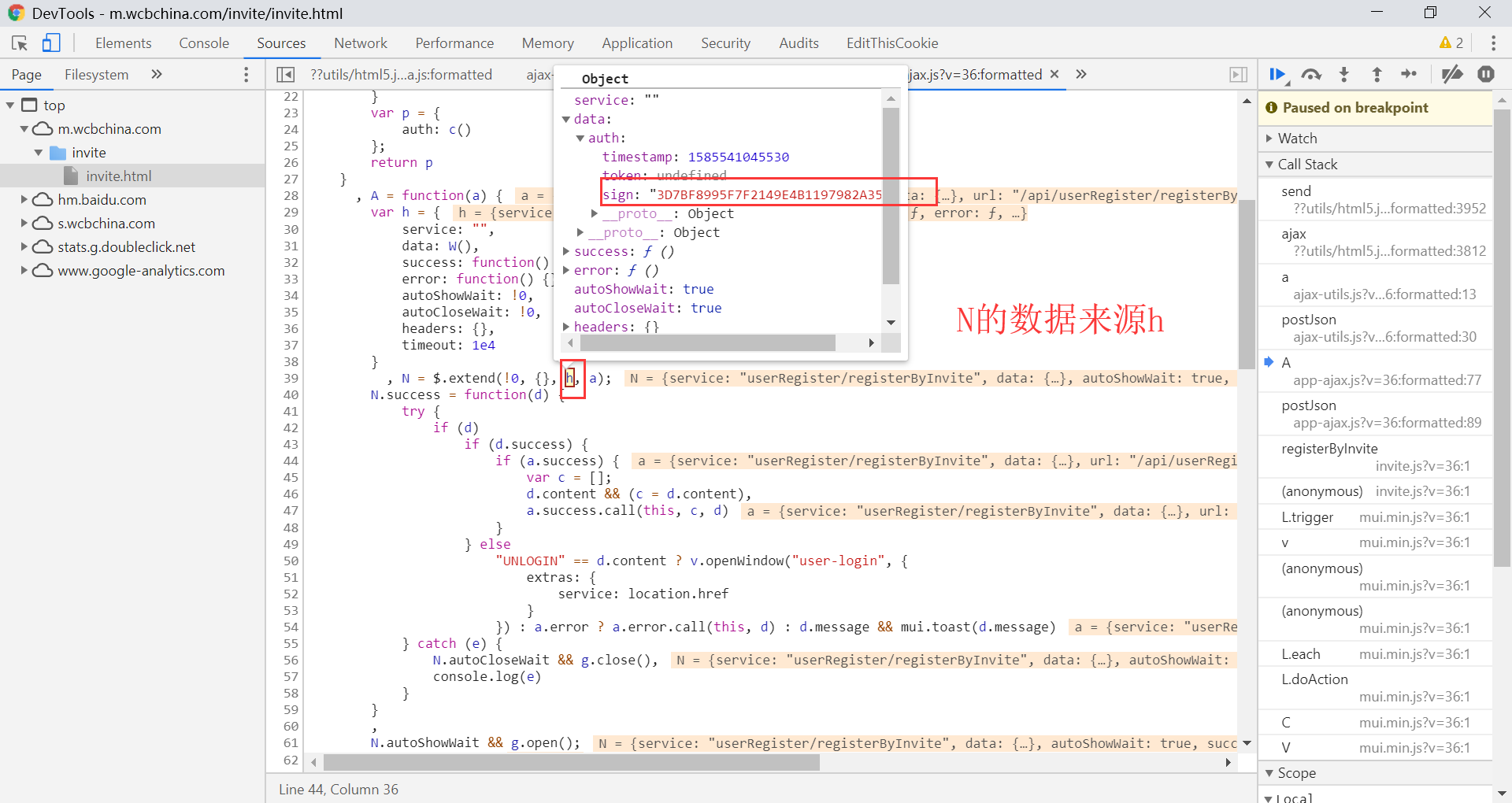Switch to the Elements panel
Viewport: 1512px width, 803px height.
(x=124, y=43)
